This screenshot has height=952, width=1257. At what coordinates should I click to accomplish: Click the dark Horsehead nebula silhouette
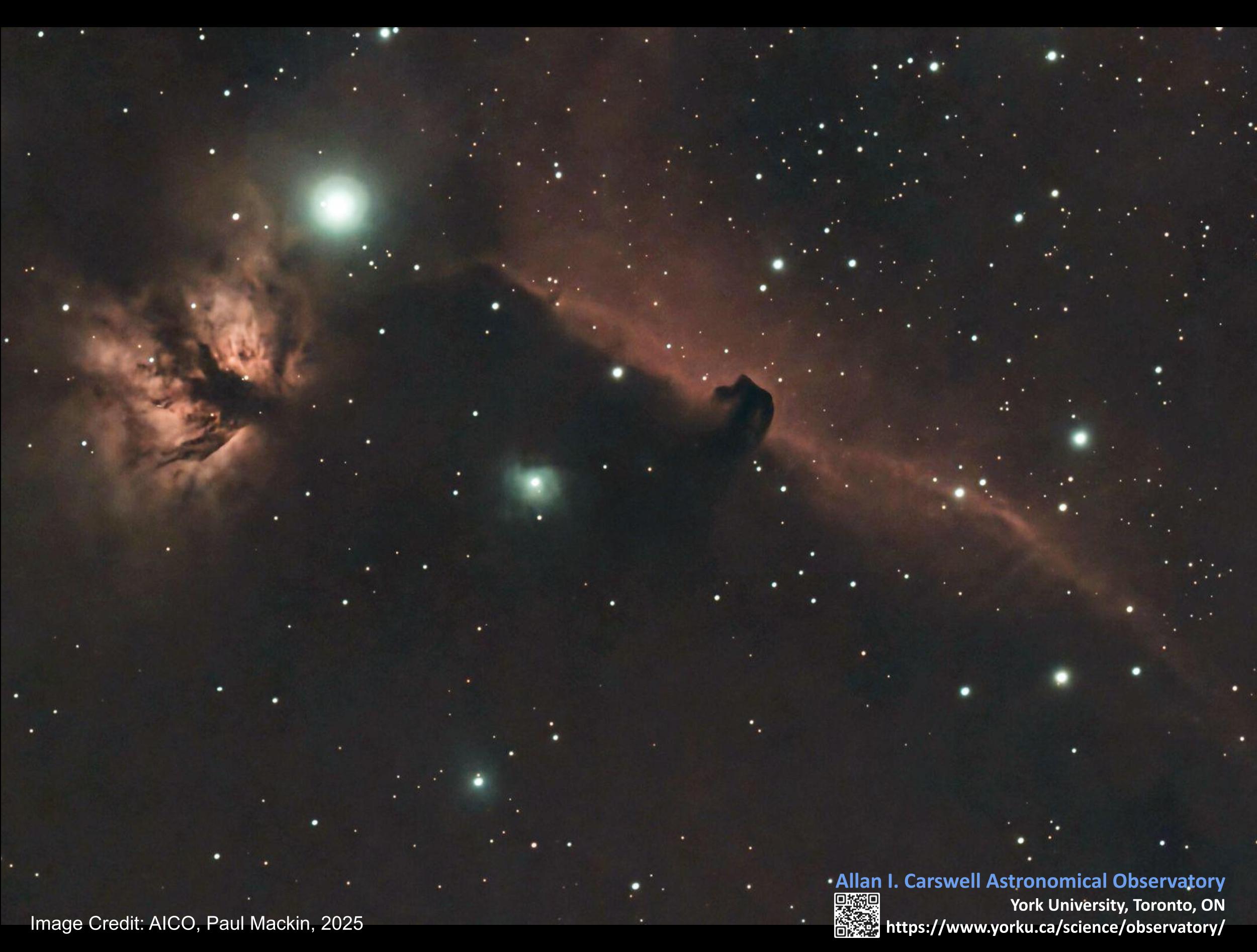tap(749, 405)
